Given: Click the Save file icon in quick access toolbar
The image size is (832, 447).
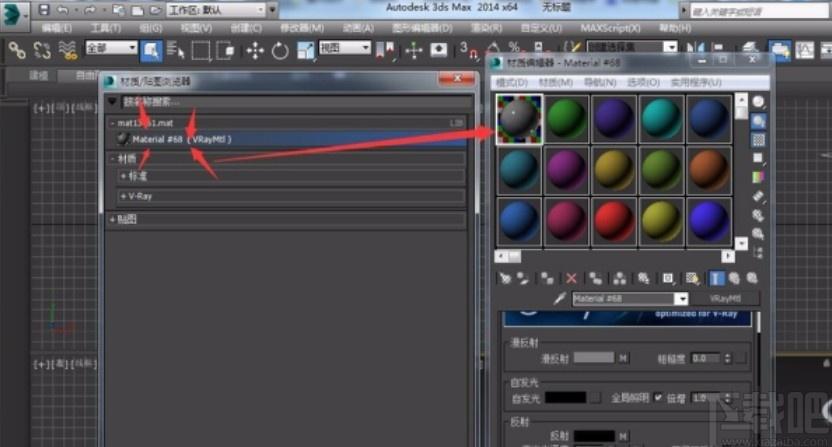Looking at the screenshot, I should point(45,10).
